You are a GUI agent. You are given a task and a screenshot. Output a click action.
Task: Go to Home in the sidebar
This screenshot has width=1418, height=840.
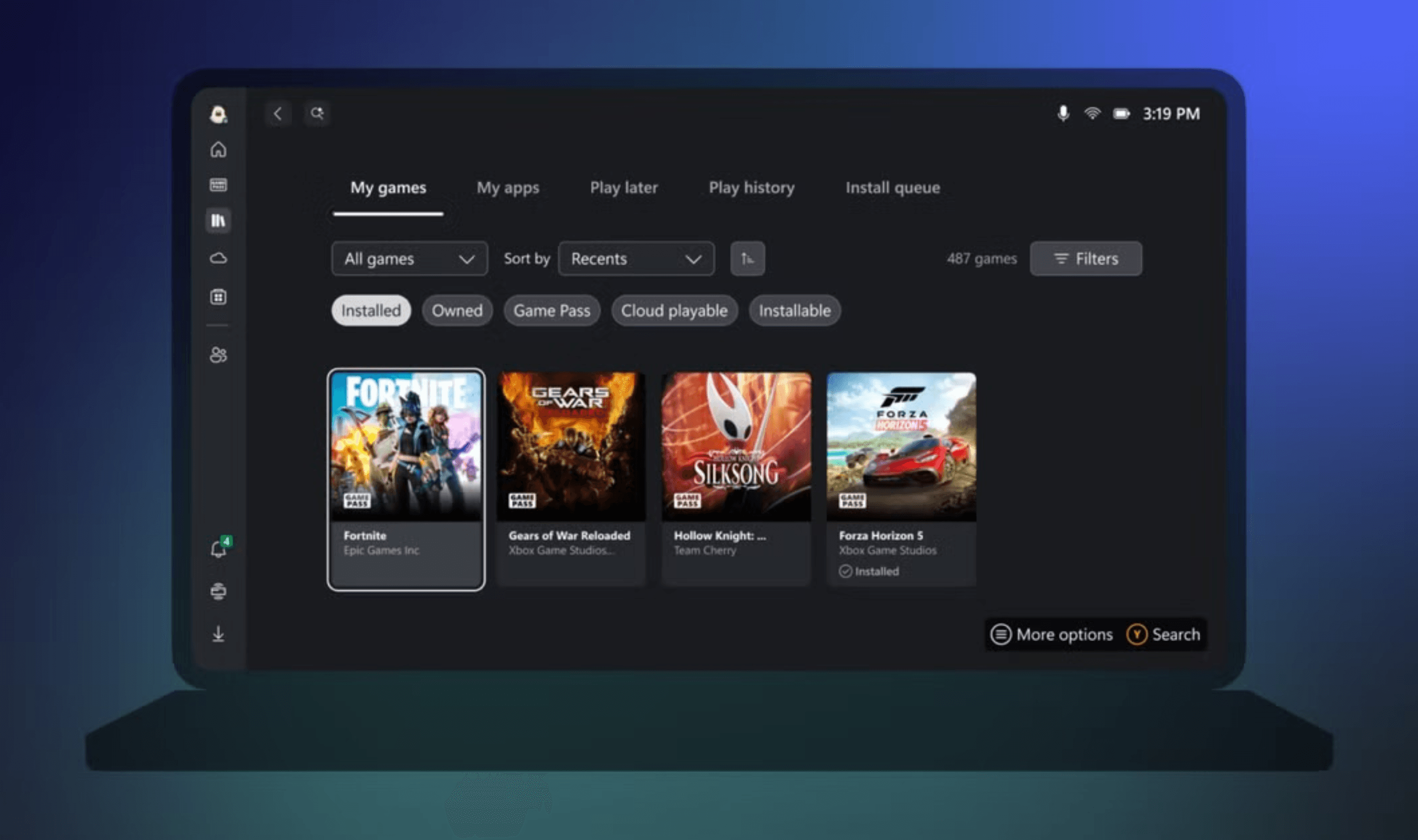(218, 150)
